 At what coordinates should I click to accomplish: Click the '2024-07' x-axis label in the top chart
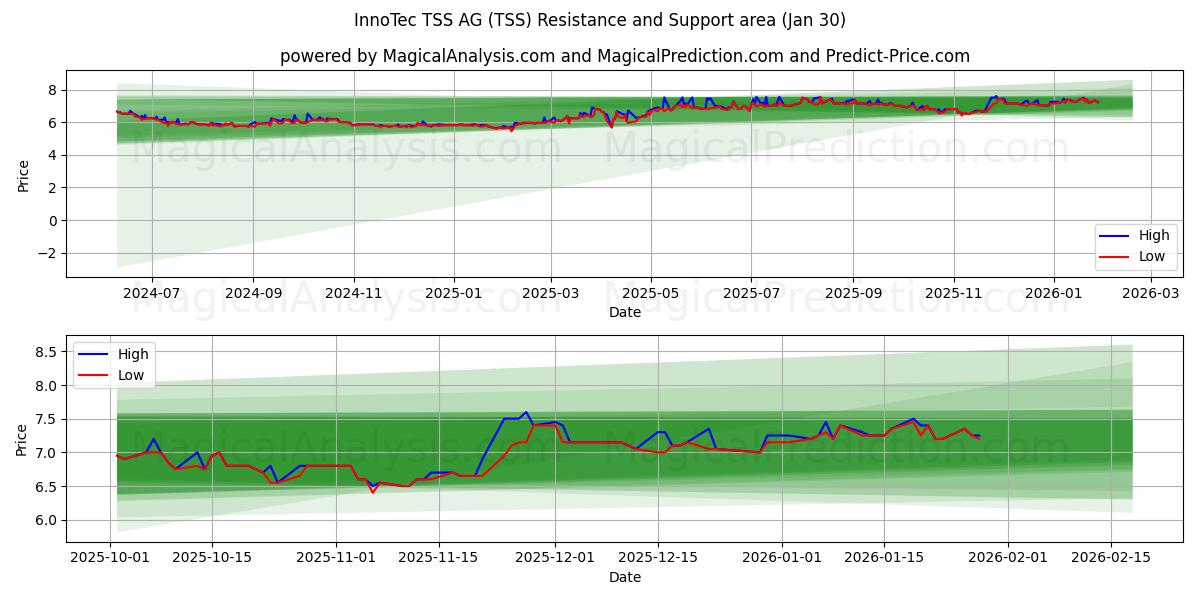(x=152, y=294)
